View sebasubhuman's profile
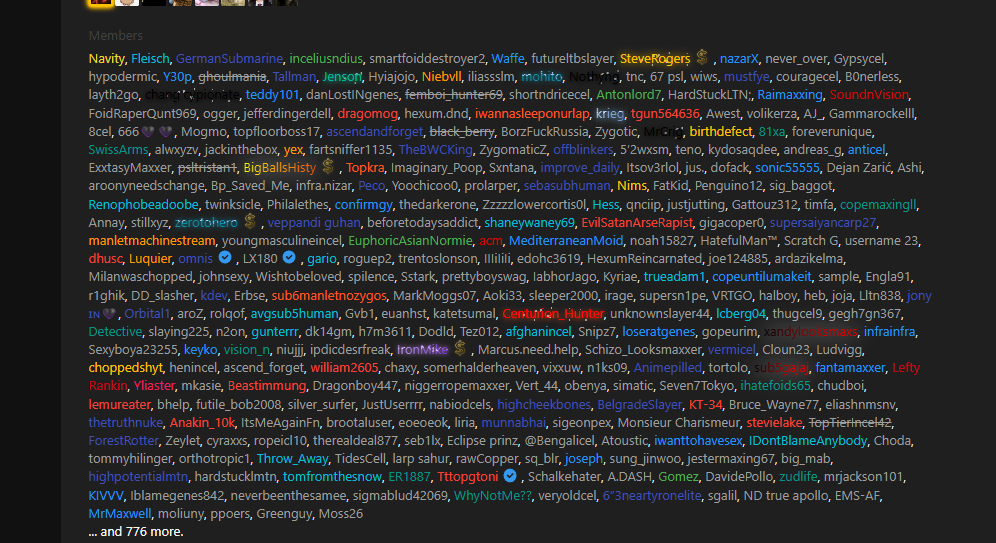The image size is (996, 543). [x=567, y=186]
